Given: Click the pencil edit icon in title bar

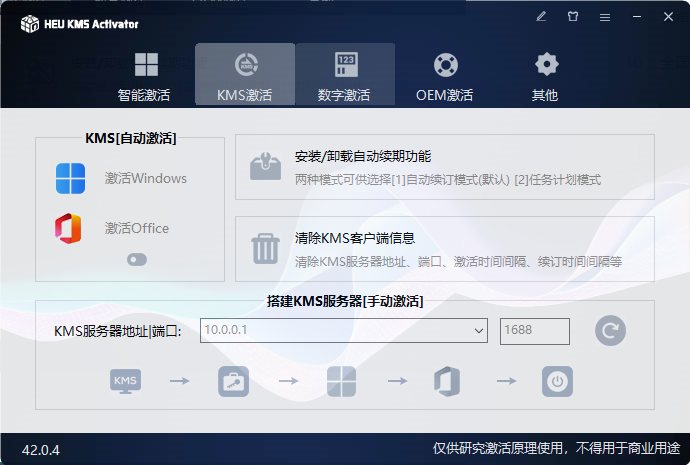Looking at the screenshot, I should 541,17.
